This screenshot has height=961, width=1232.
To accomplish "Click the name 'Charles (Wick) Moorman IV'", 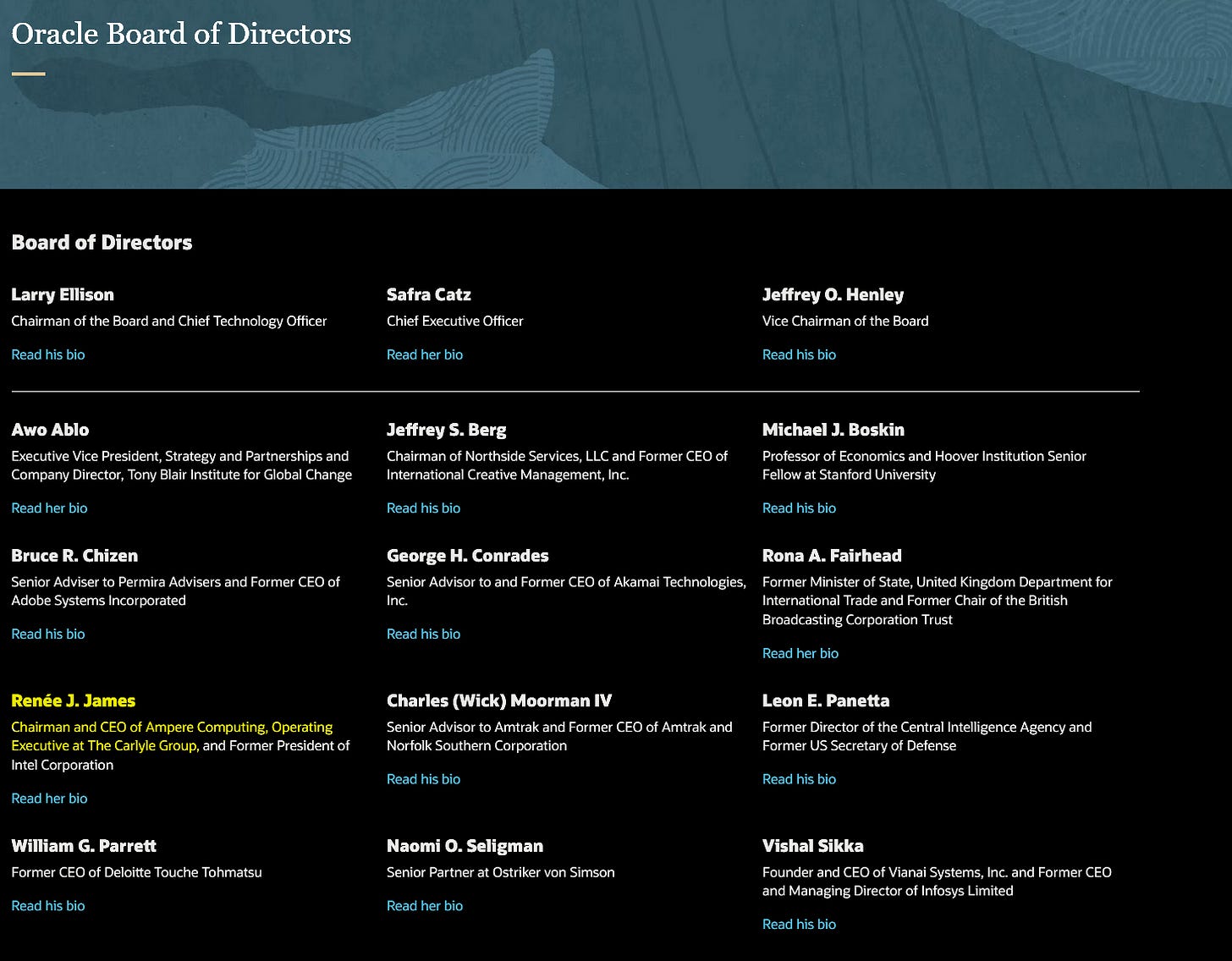I will click(499, 700).
